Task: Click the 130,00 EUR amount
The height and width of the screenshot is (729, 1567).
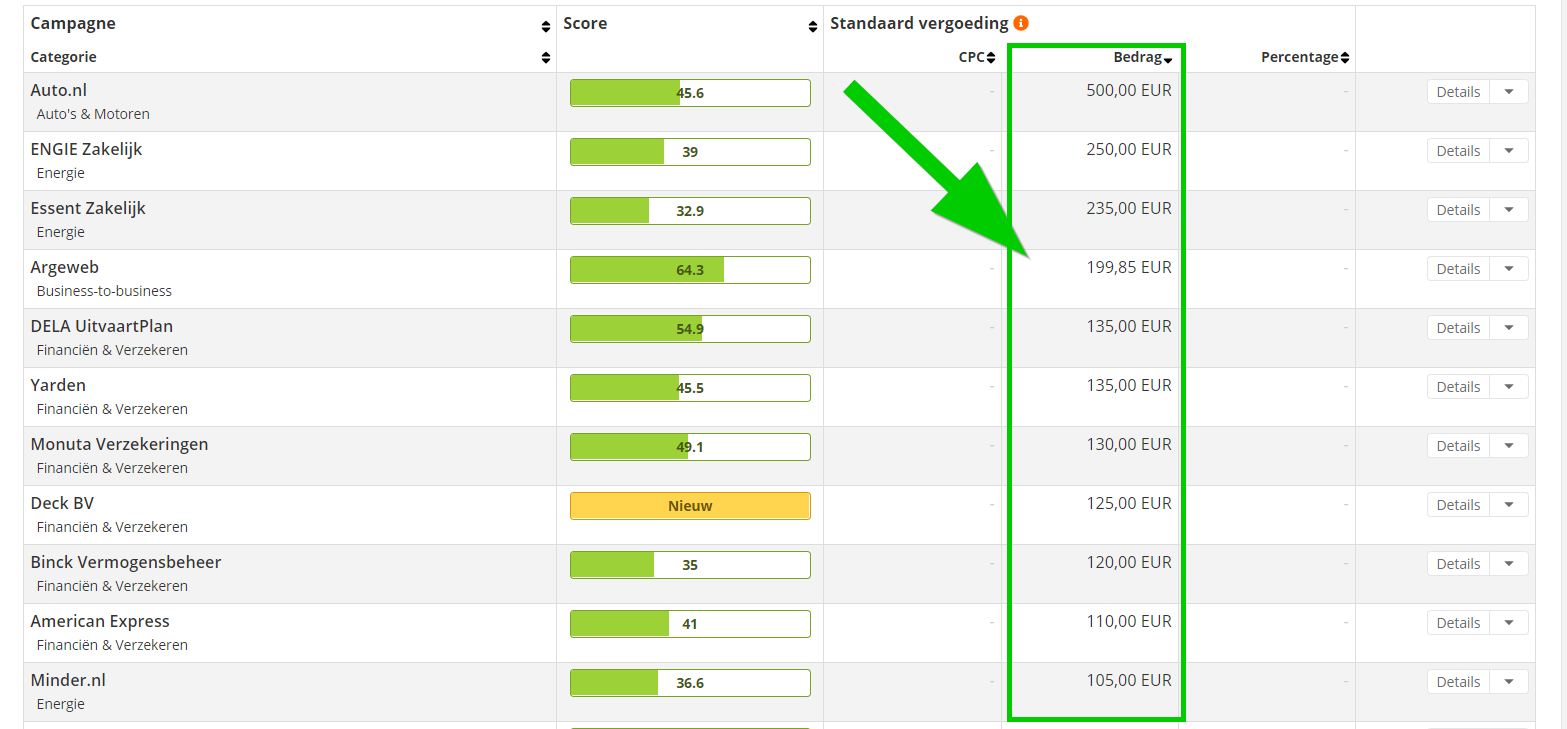Action: (1129, 444)
